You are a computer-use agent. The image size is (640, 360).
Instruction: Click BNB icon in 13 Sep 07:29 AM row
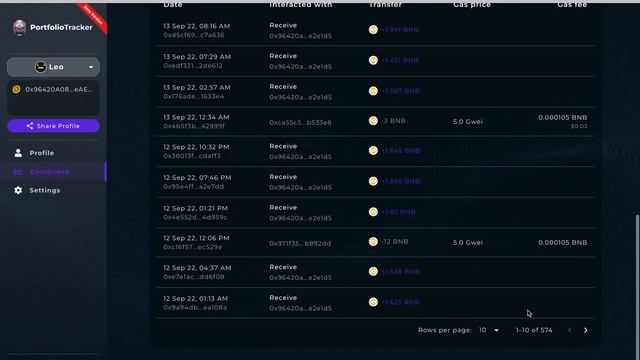[373, 60]
